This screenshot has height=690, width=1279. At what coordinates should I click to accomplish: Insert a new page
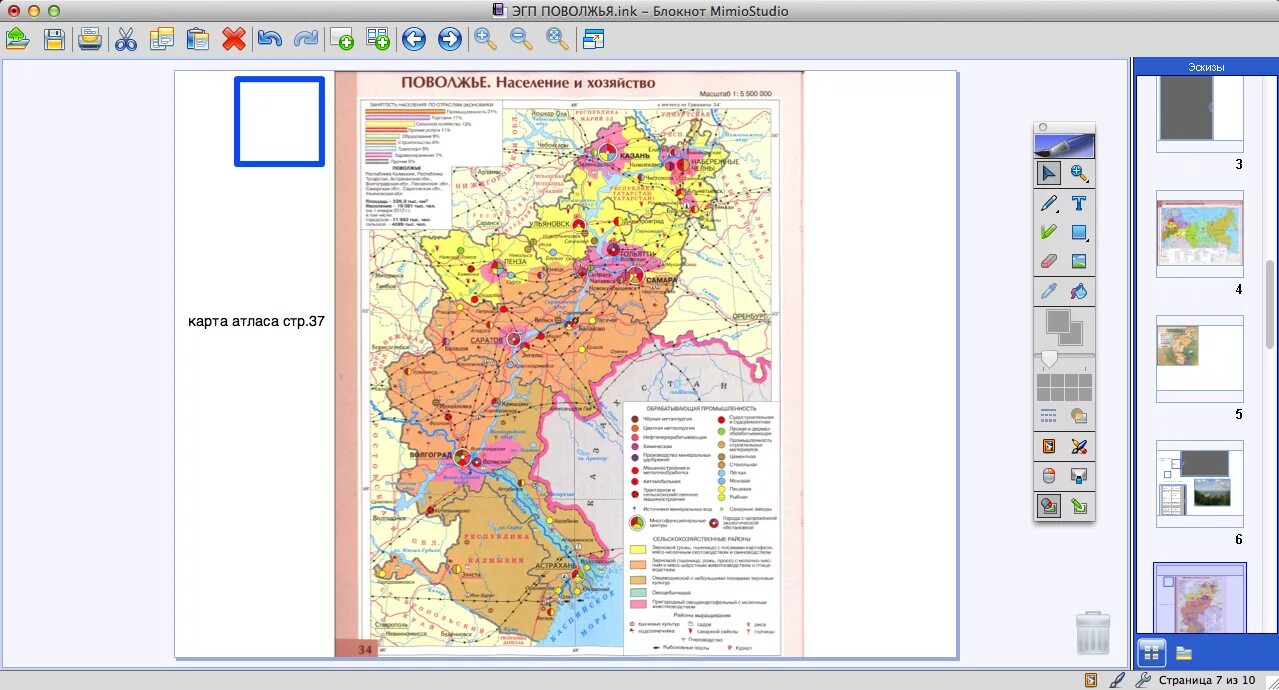pos(342,39)
